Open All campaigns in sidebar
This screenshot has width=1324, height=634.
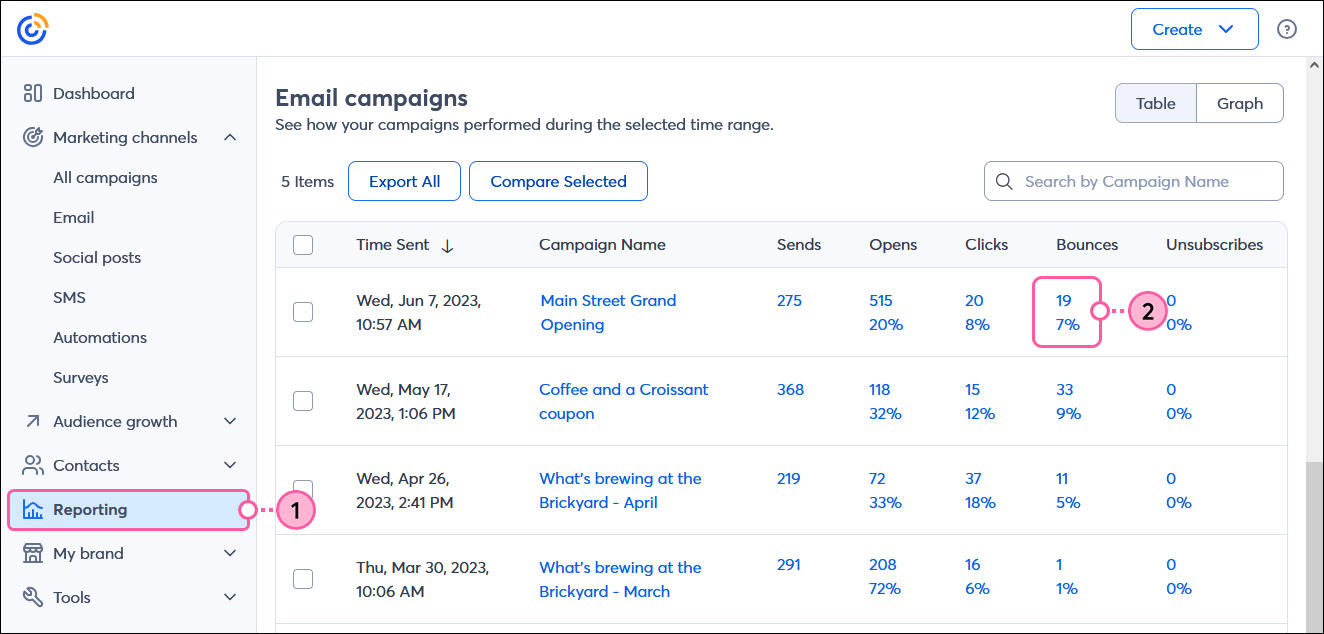(x=105, y=177)
